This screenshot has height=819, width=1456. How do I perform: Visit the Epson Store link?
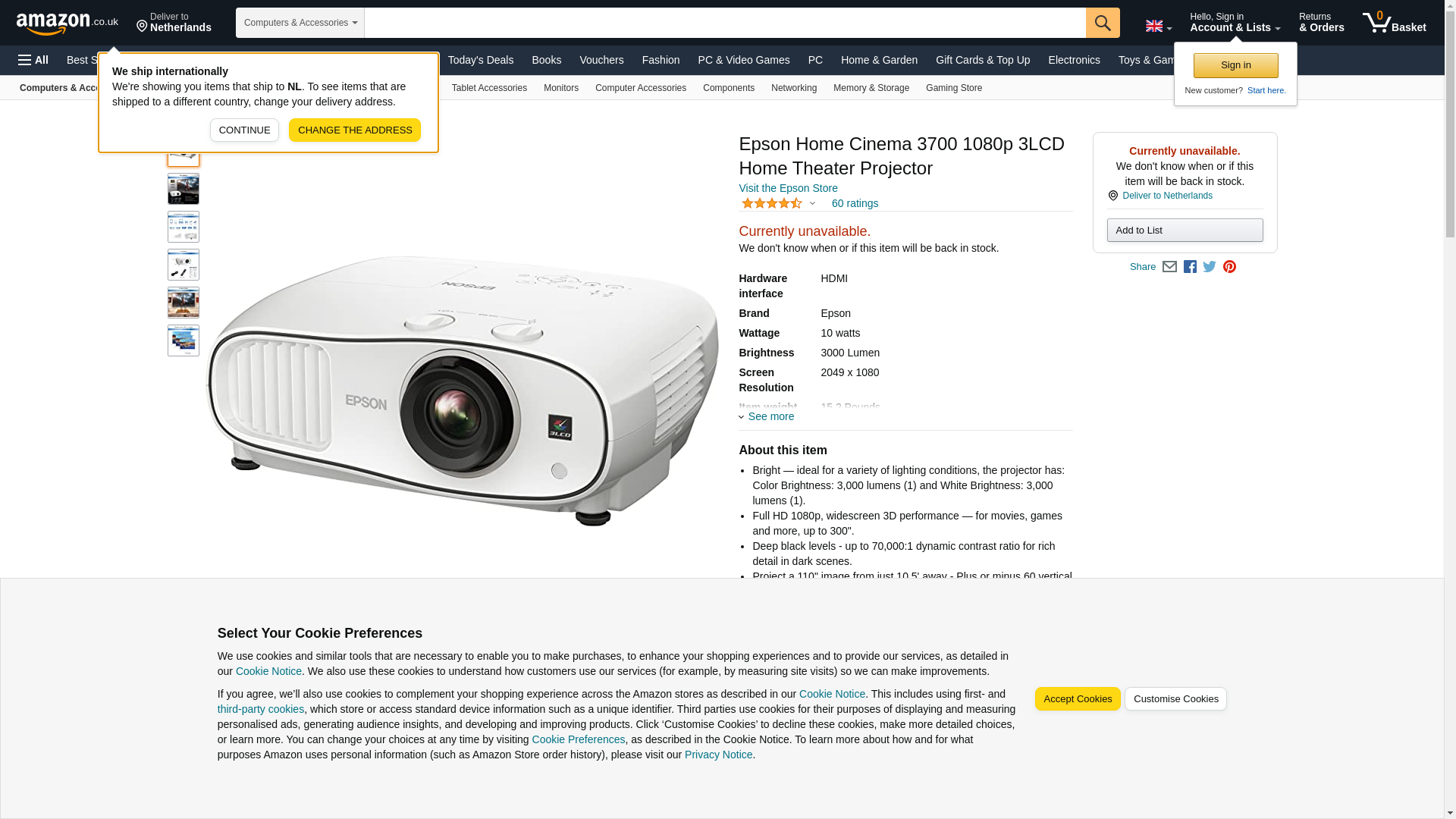click(x=788, y=188)
